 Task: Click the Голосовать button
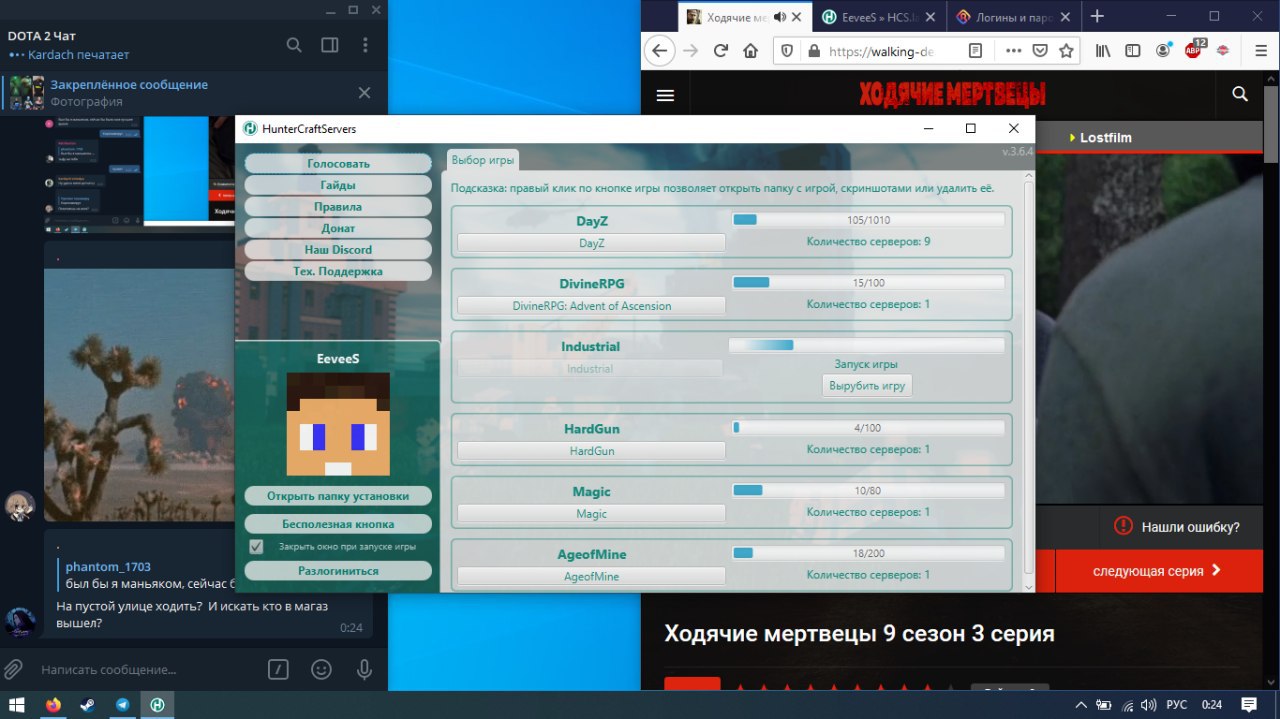[338, 163]
